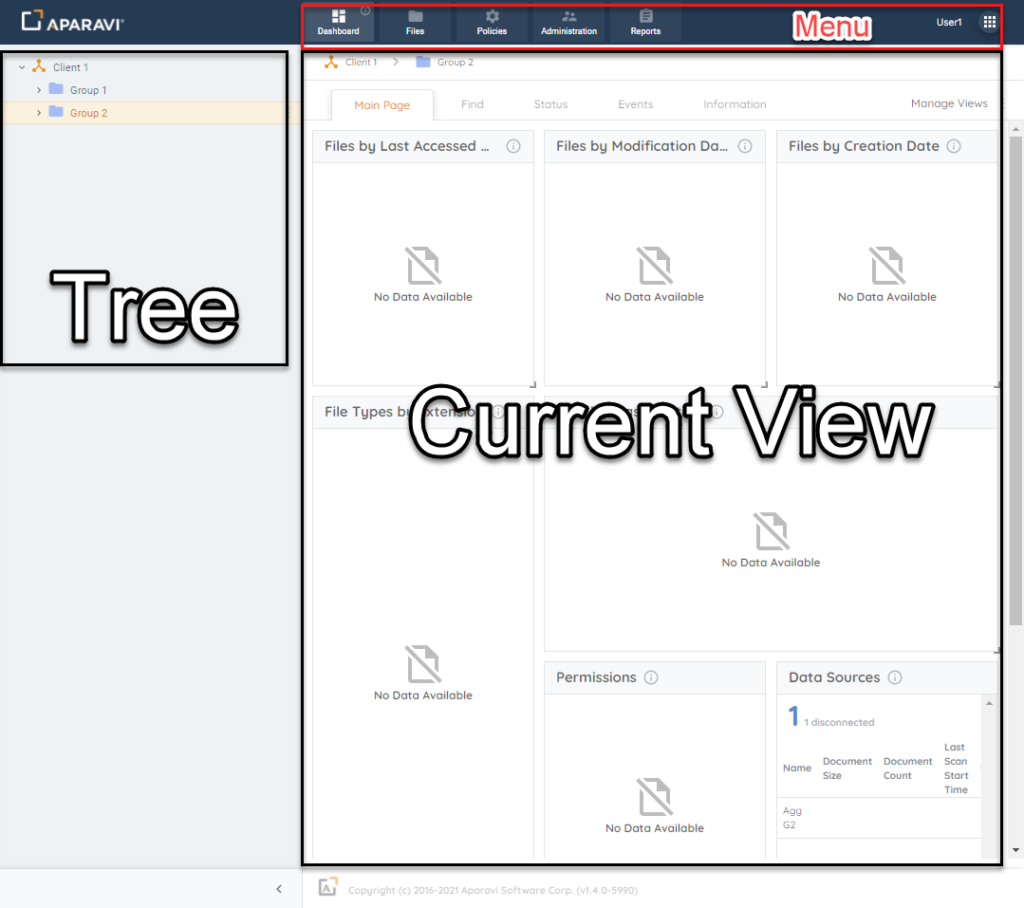
Task: Open the Information tab
Action: coord(734,104)
